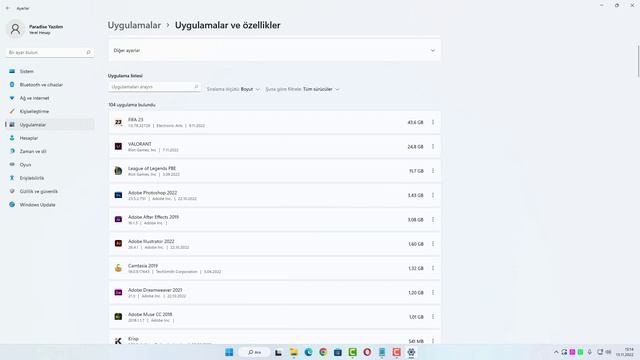The image size is (640, 360).
Task: Go back to Uygulamalar breadcrumb
Action: tap(134, 25)
